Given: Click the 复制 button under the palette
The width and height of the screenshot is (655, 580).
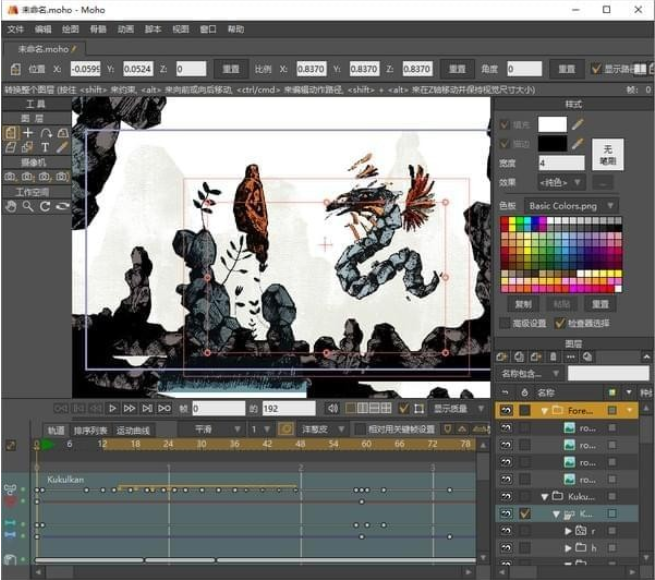Looking at the screenshot, I should pos(523,303).
